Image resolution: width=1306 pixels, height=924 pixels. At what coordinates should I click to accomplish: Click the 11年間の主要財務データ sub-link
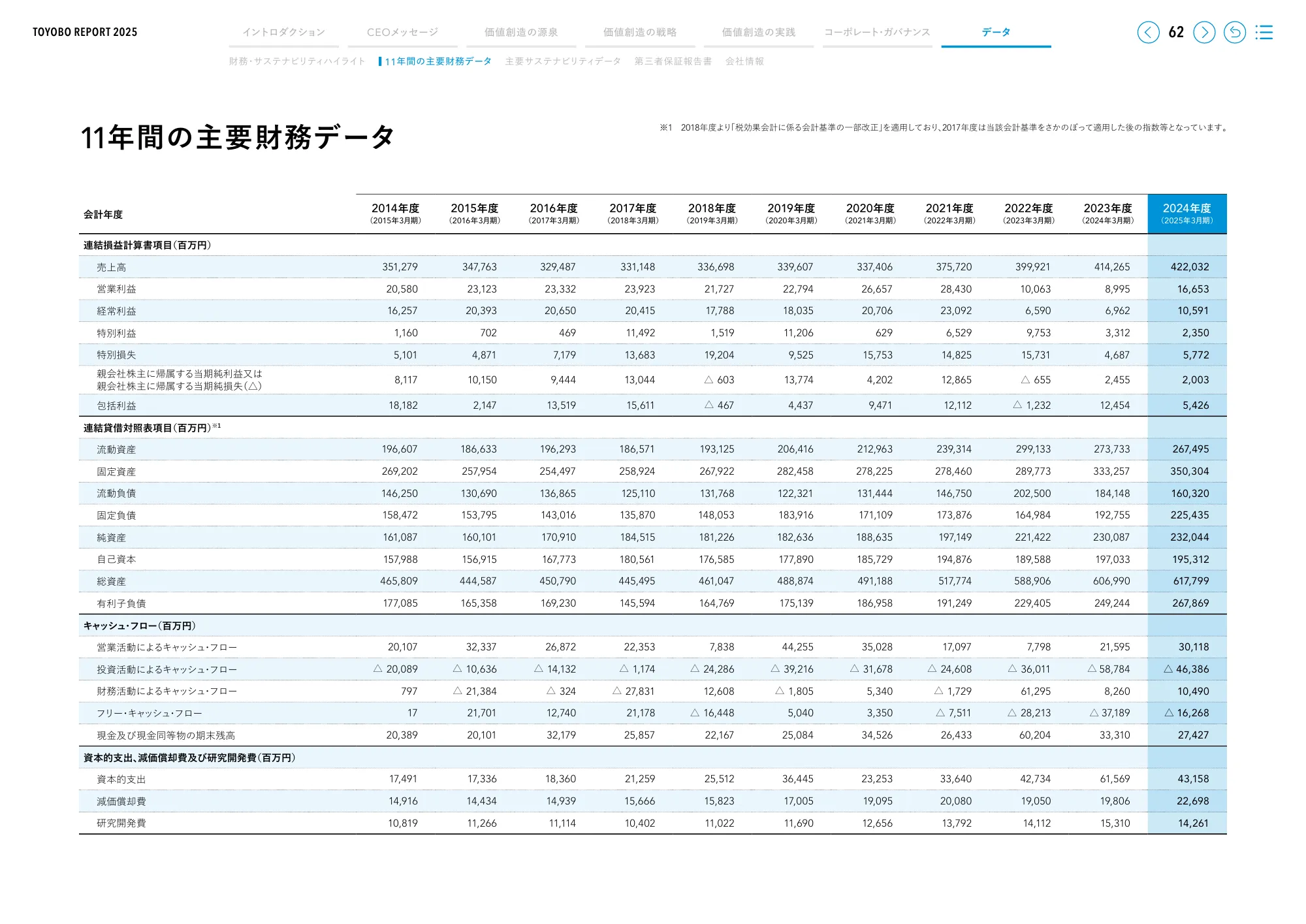[x=438, y=61]
